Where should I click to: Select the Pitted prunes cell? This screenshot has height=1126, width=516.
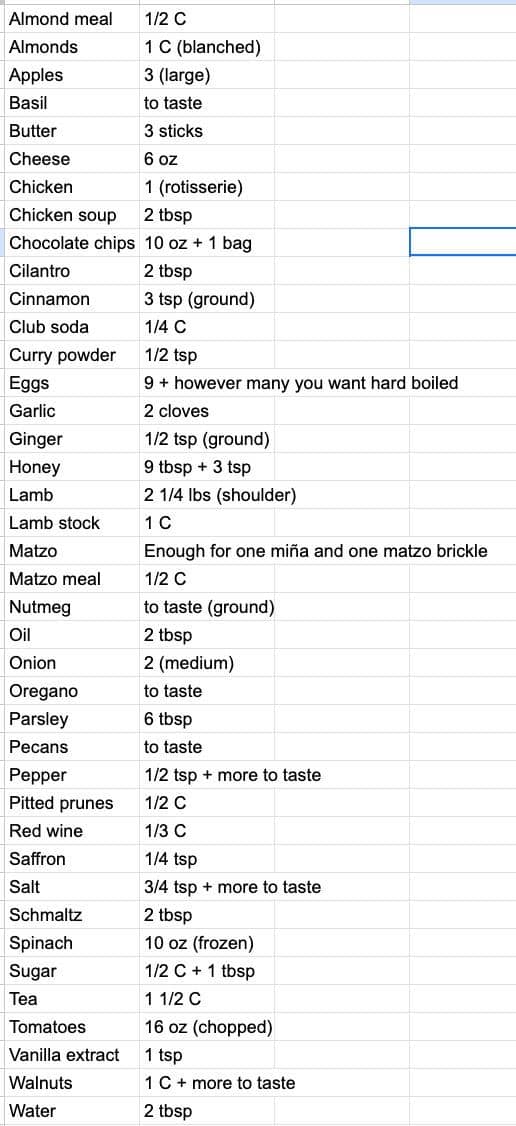click(70, 803)
